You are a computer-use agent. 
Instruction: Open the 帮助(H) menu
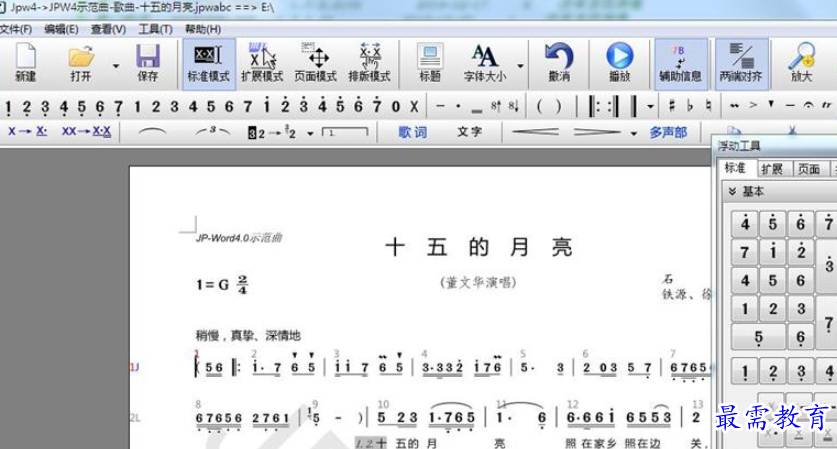(203, 29)
